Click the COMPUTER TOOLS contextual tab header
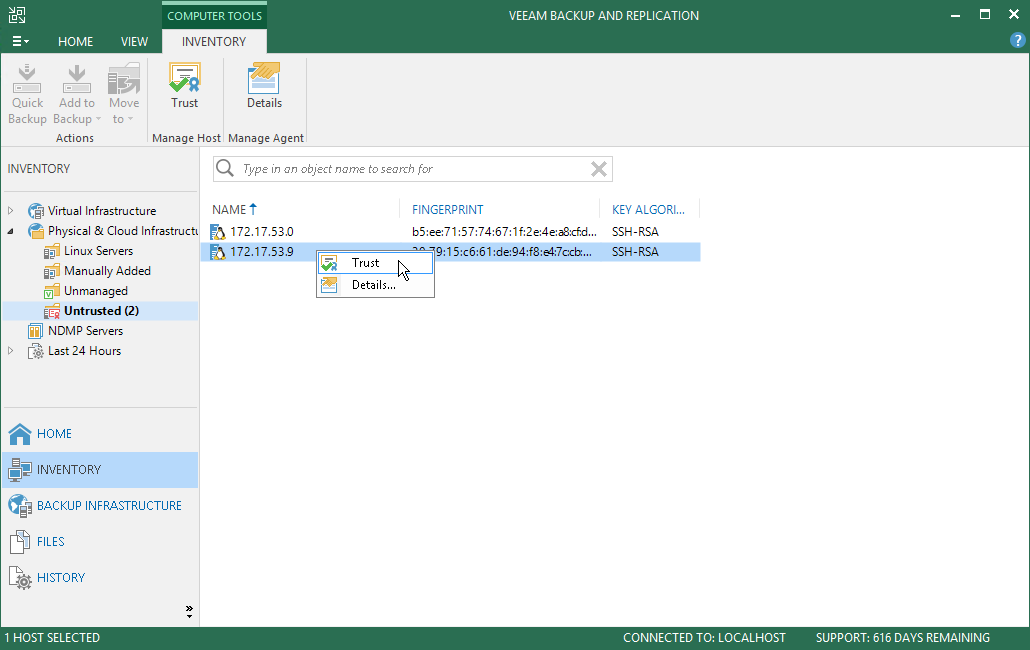1030x650 pixels. click(214, 16)
